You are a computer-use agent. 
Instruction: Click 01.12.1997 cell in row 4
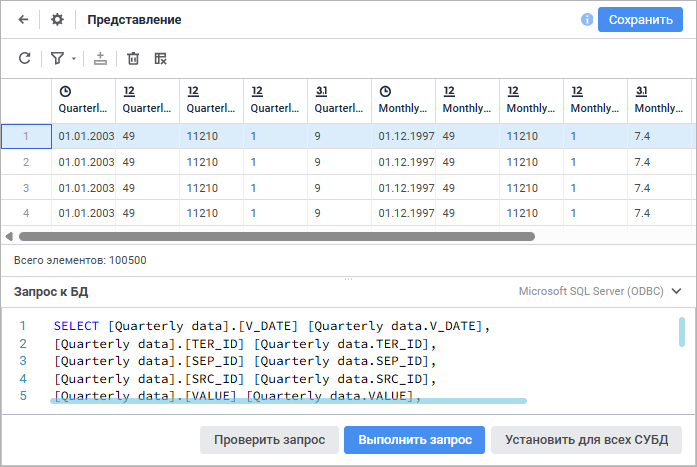tap(404, 213)
